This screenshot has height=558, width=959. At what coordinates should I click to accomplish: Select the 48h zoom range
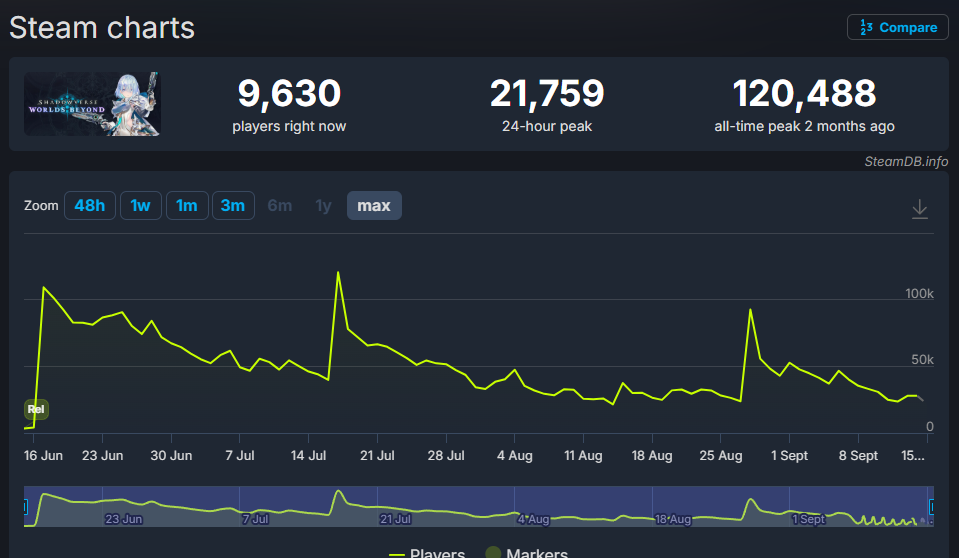tap(89, 206)
